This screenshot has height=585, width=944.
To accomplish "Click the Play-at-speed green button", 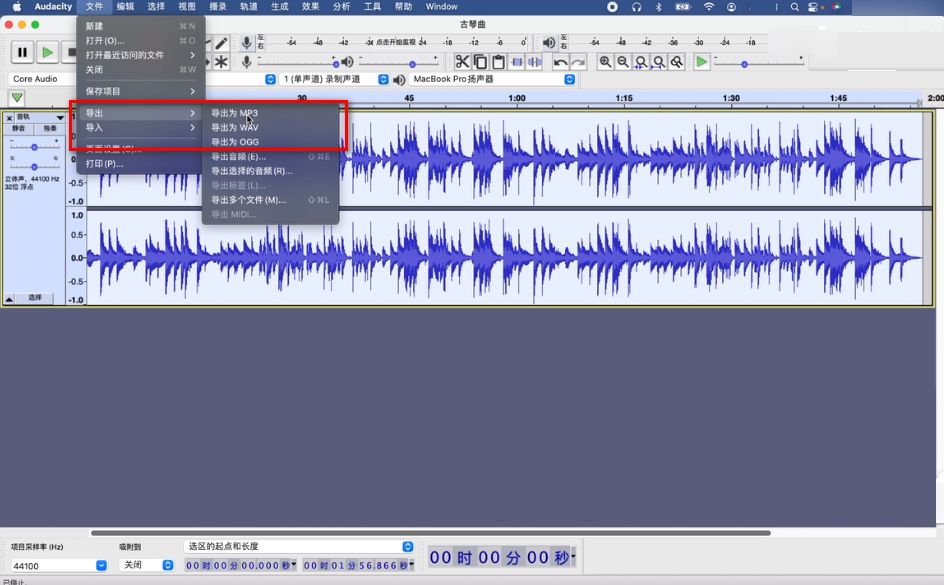I will tap(701, 62).
